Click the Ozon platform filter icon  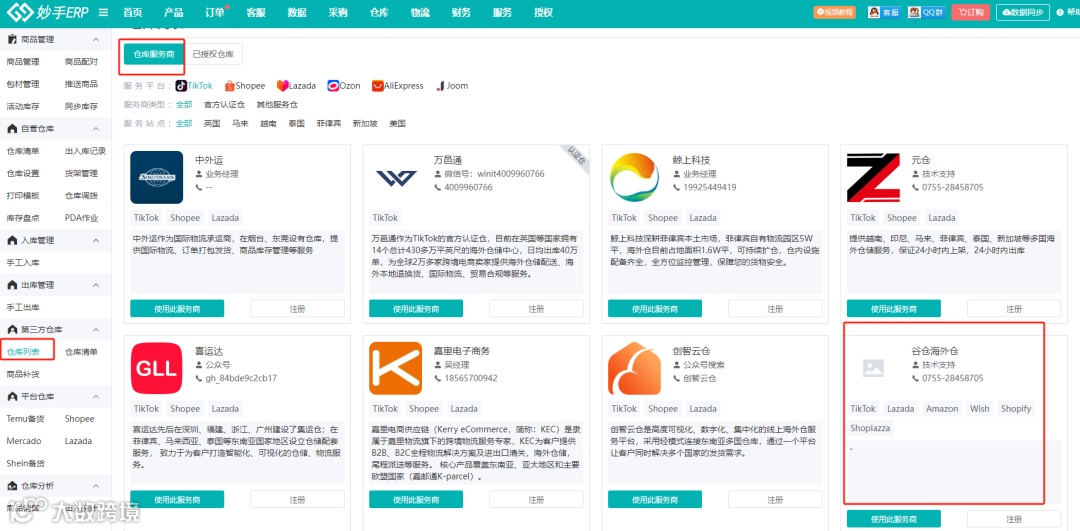click(333, 85)
